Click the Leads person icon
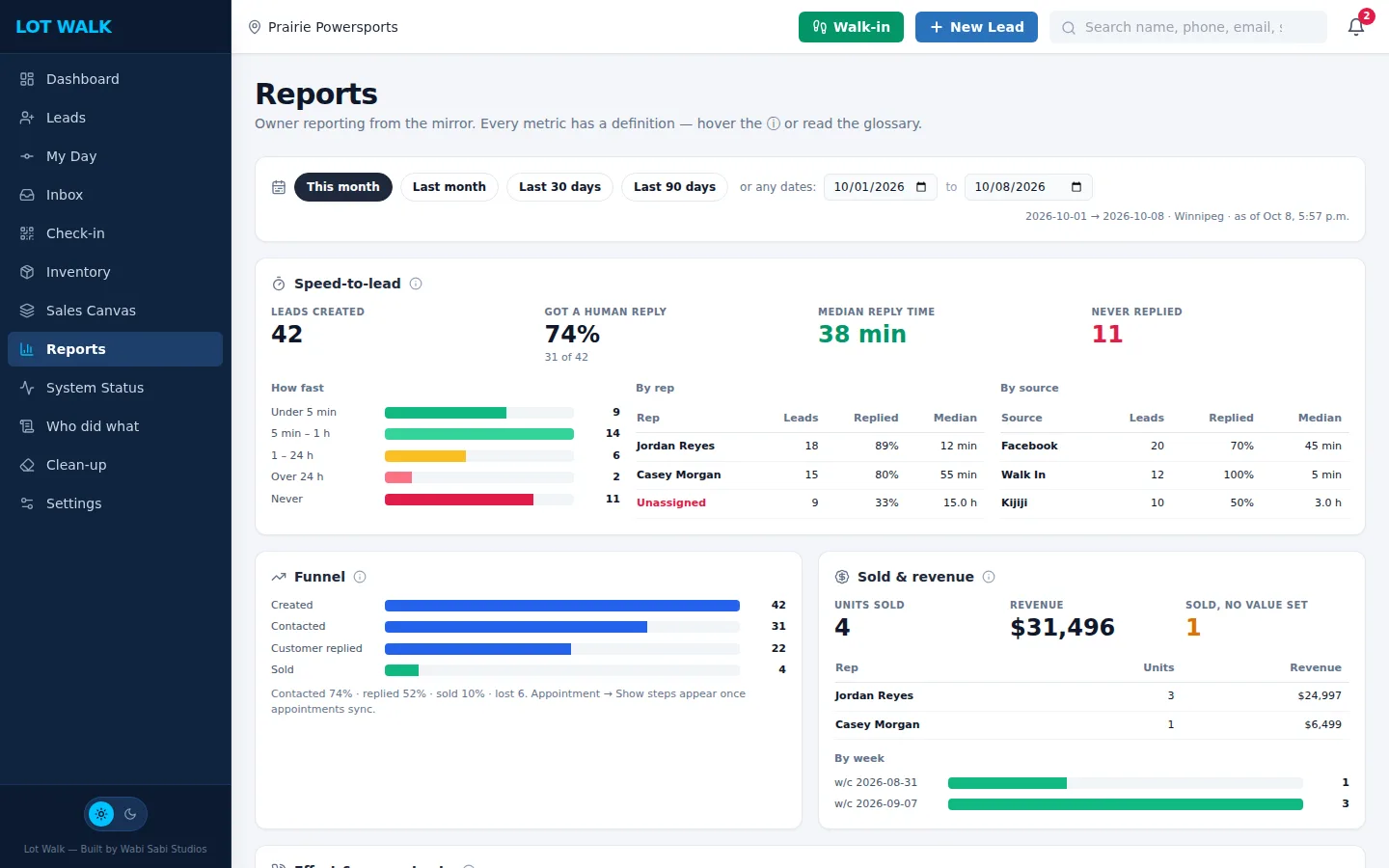Image resolution: width=1389 pixels, height=868 pixels. coord(27,118)
